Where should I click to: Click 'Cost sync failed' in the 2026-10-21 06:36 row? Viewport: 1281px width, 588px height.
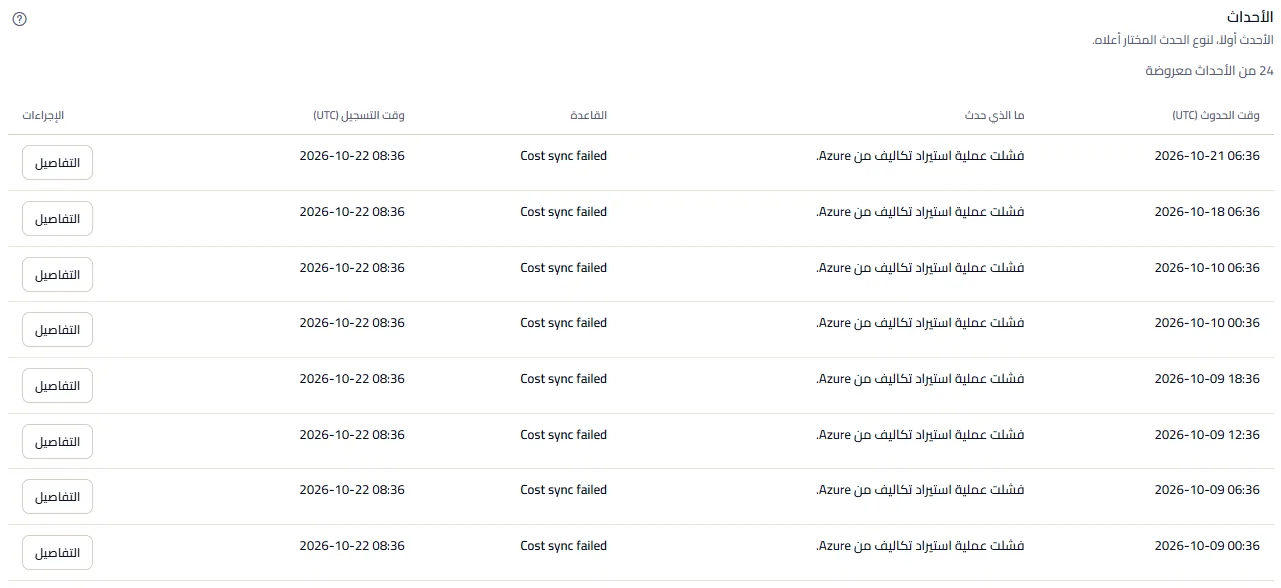564,156
